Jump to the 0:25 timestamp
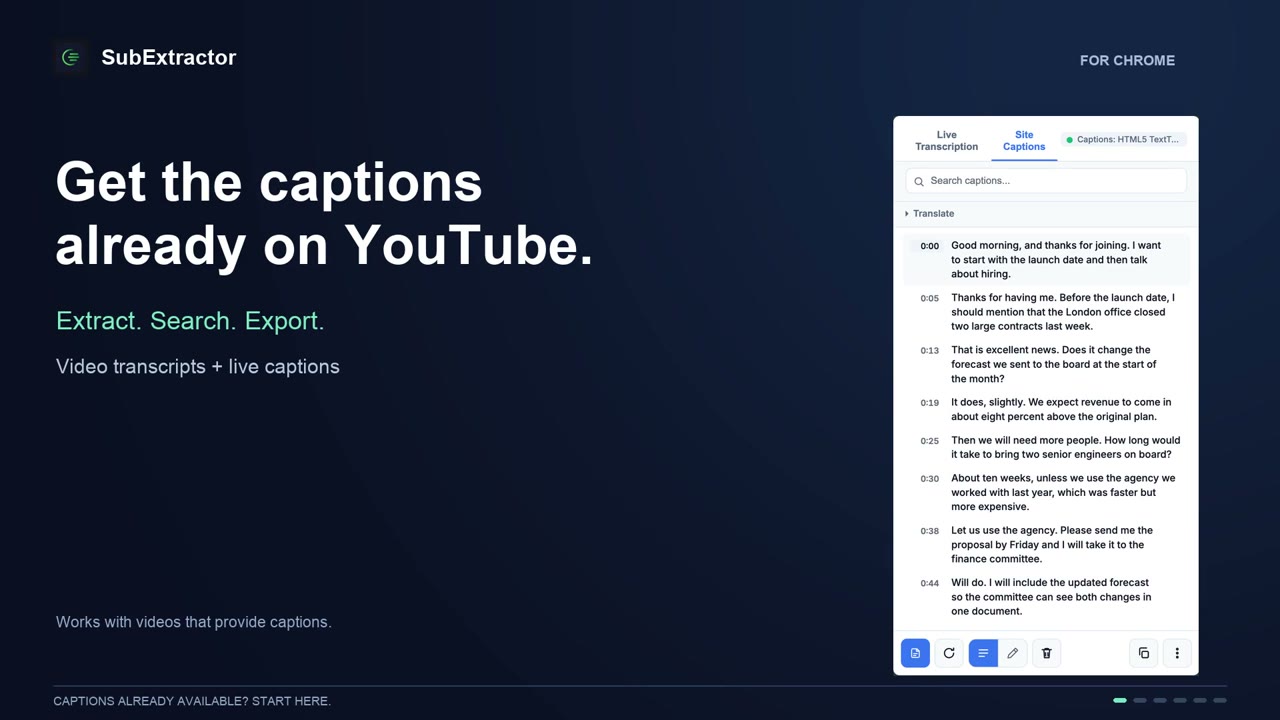 point(930,441)
